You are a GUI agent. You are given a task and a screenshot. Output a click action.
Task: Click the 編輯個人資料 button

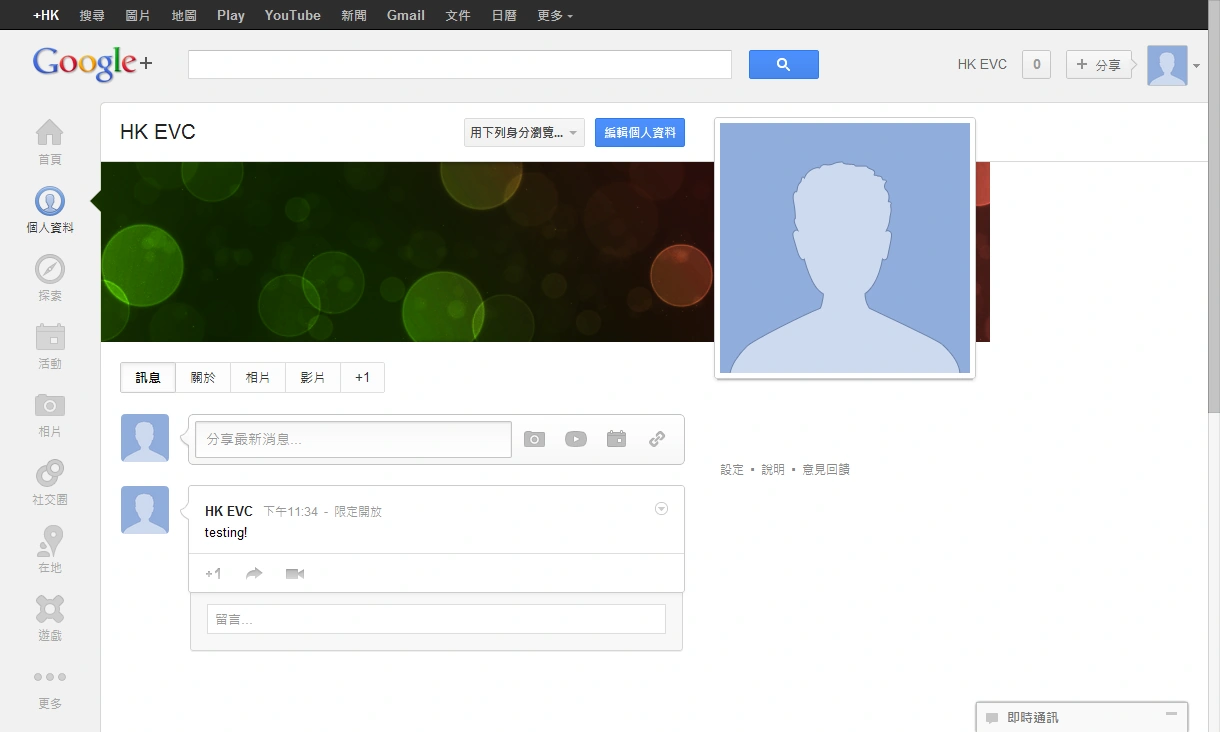(640, 133)
